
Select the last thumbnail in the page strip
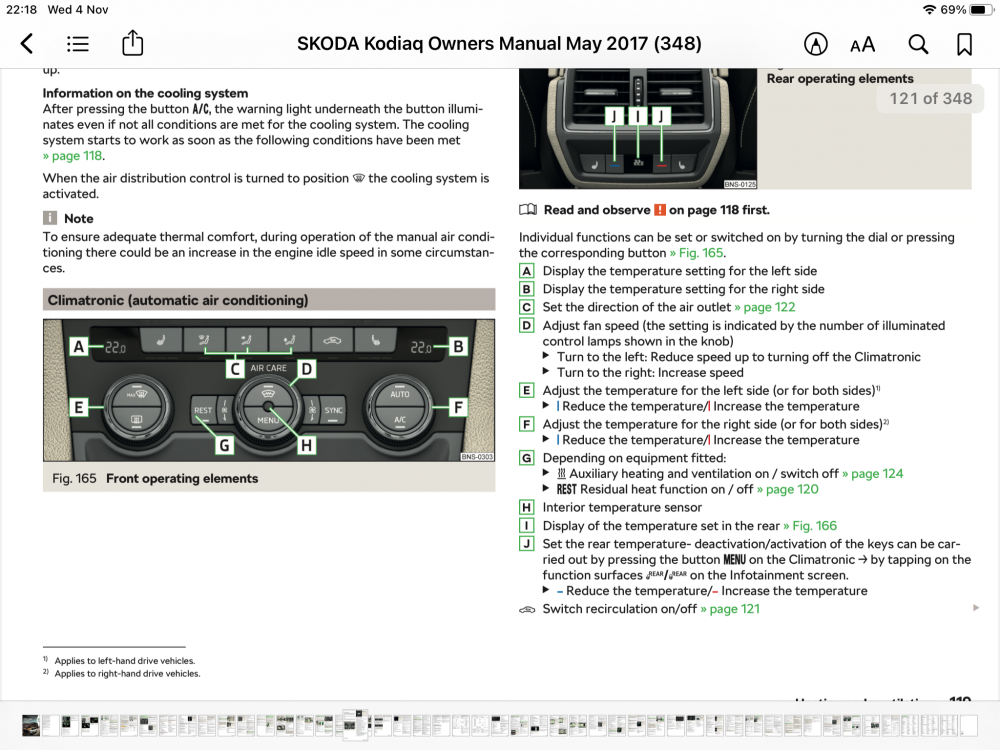tap(969, 726)
